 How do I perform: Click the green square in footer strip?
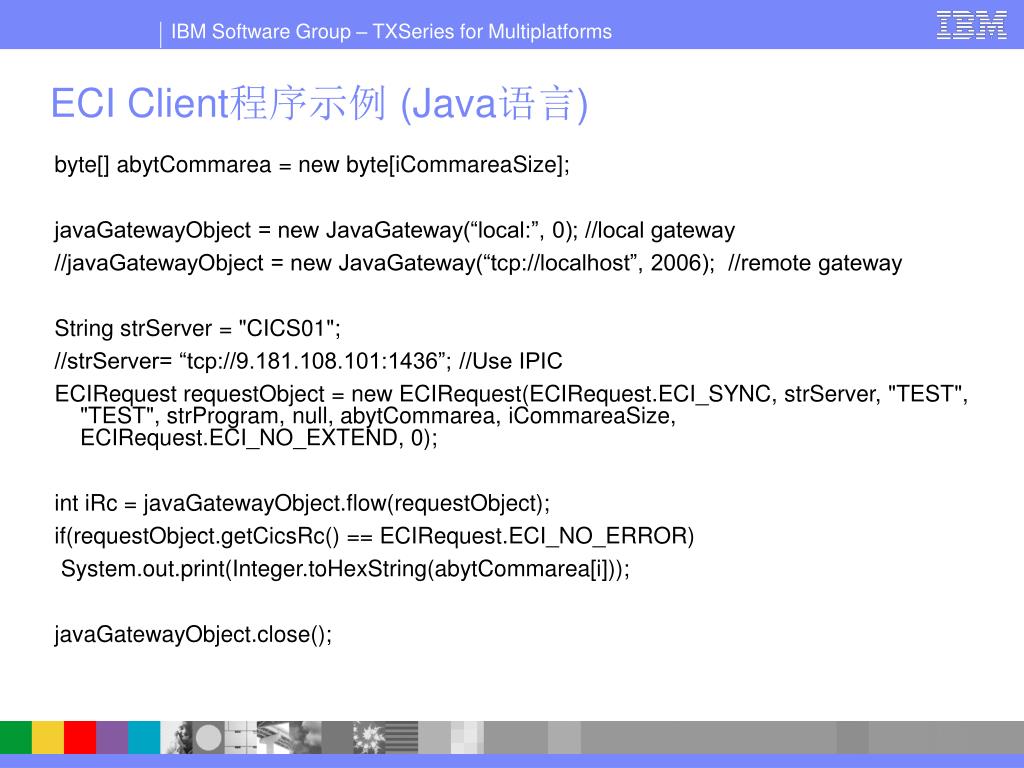point(16,737)
